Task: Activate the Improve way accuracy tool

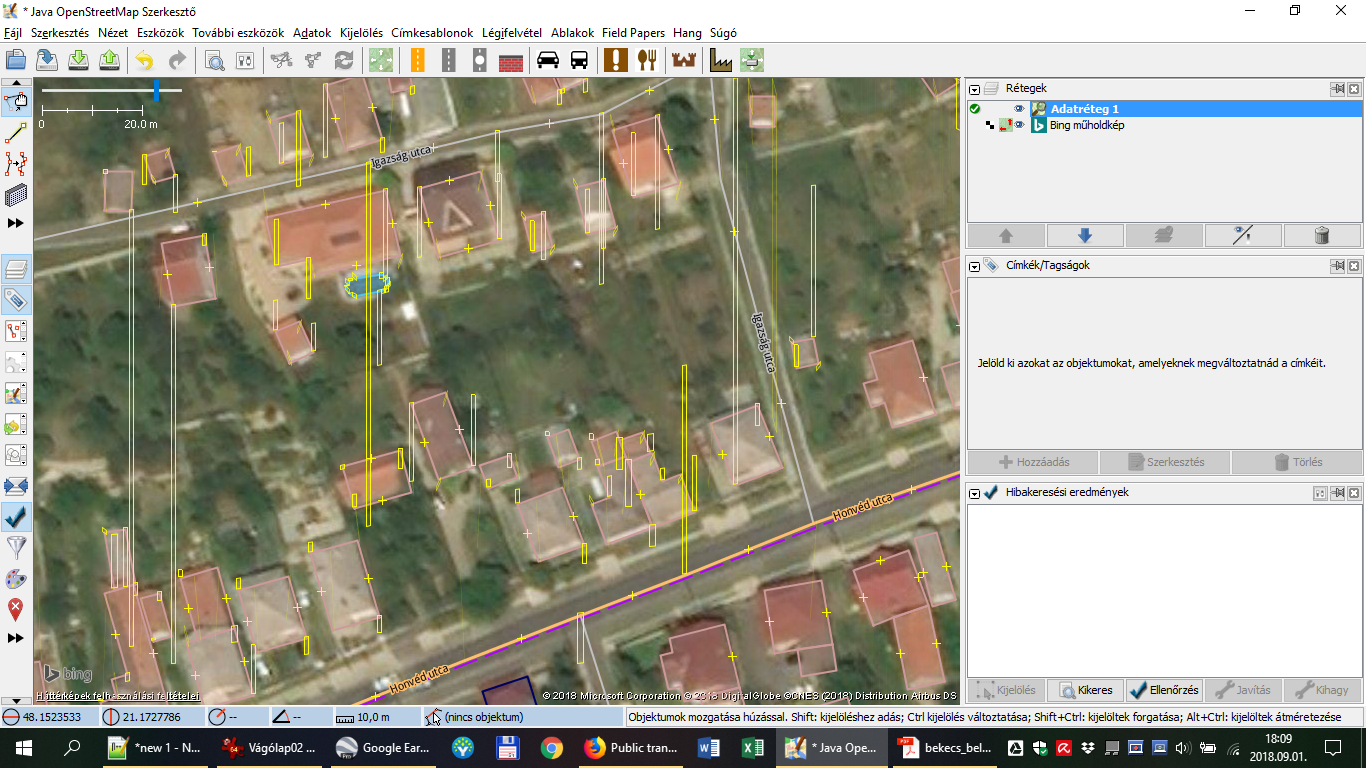Action: click(16, 163)
